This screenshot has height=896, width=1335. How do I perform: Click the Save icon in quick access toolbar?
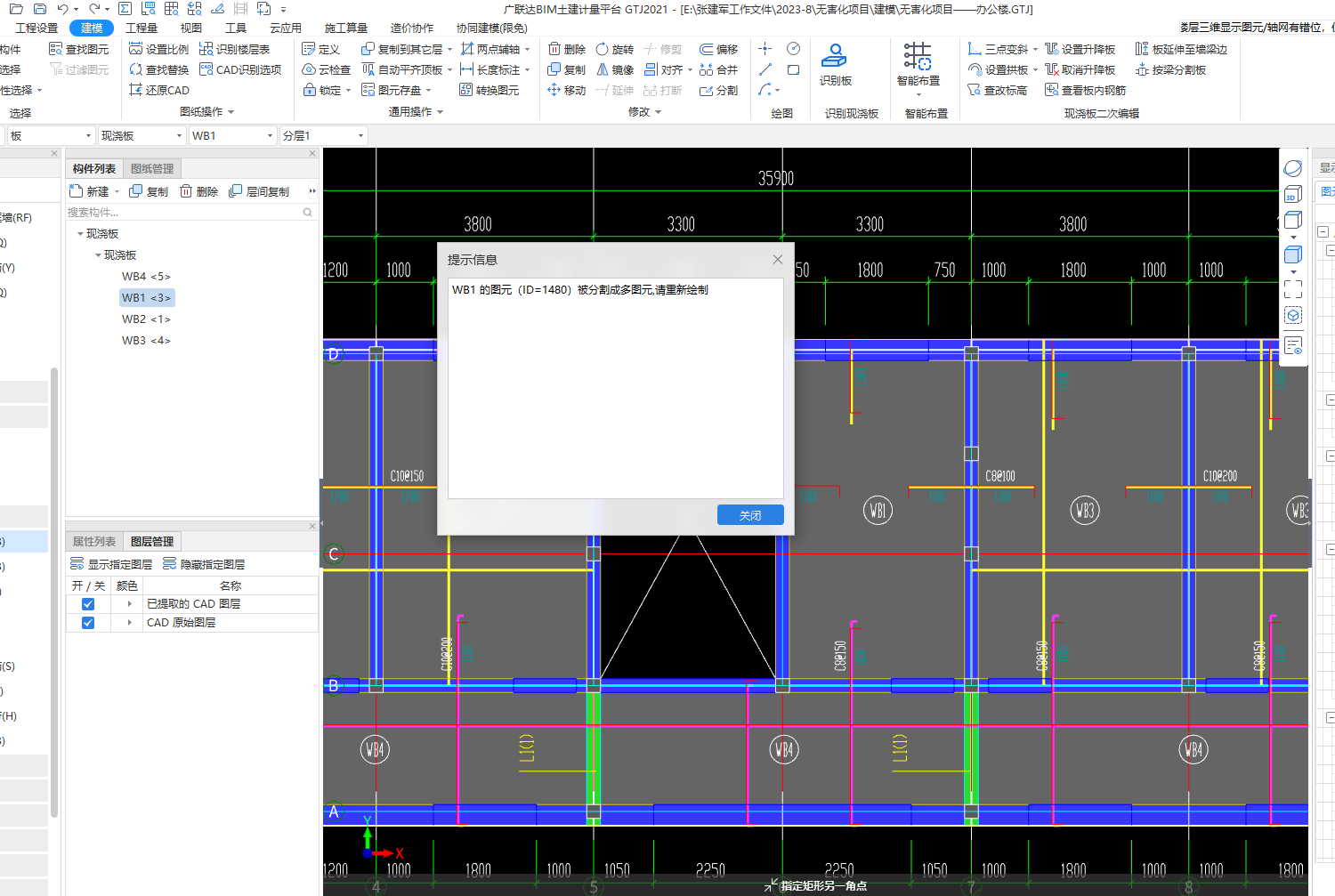click(39, 9)
